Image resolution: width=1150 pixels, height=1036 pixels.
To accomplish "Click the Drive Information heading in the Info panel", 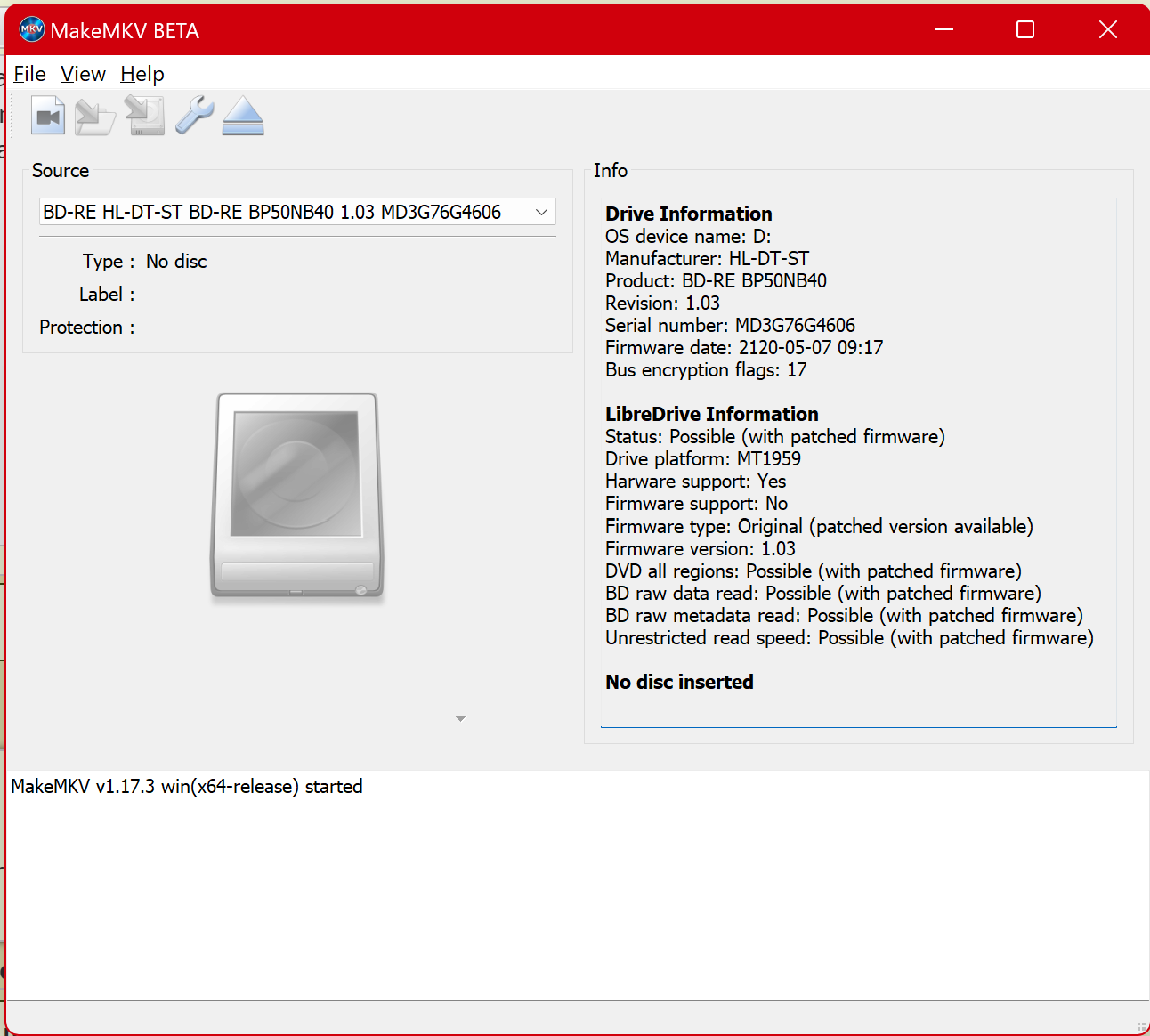I will [688, 214].
